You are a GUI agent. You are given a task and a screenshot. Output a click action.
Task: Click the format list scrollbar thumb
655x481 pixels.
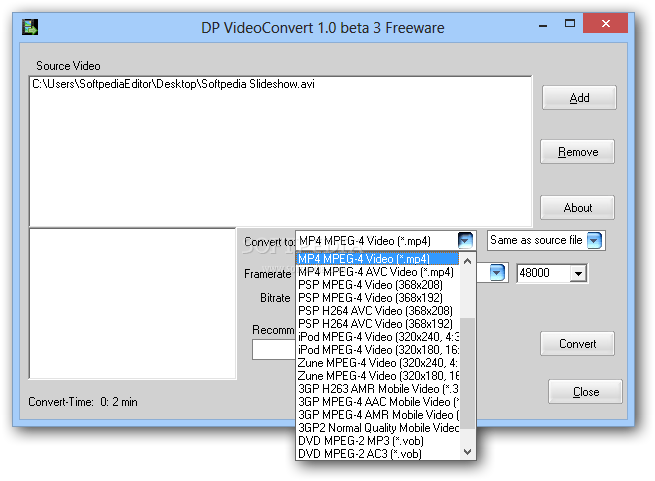click(467, 373)
